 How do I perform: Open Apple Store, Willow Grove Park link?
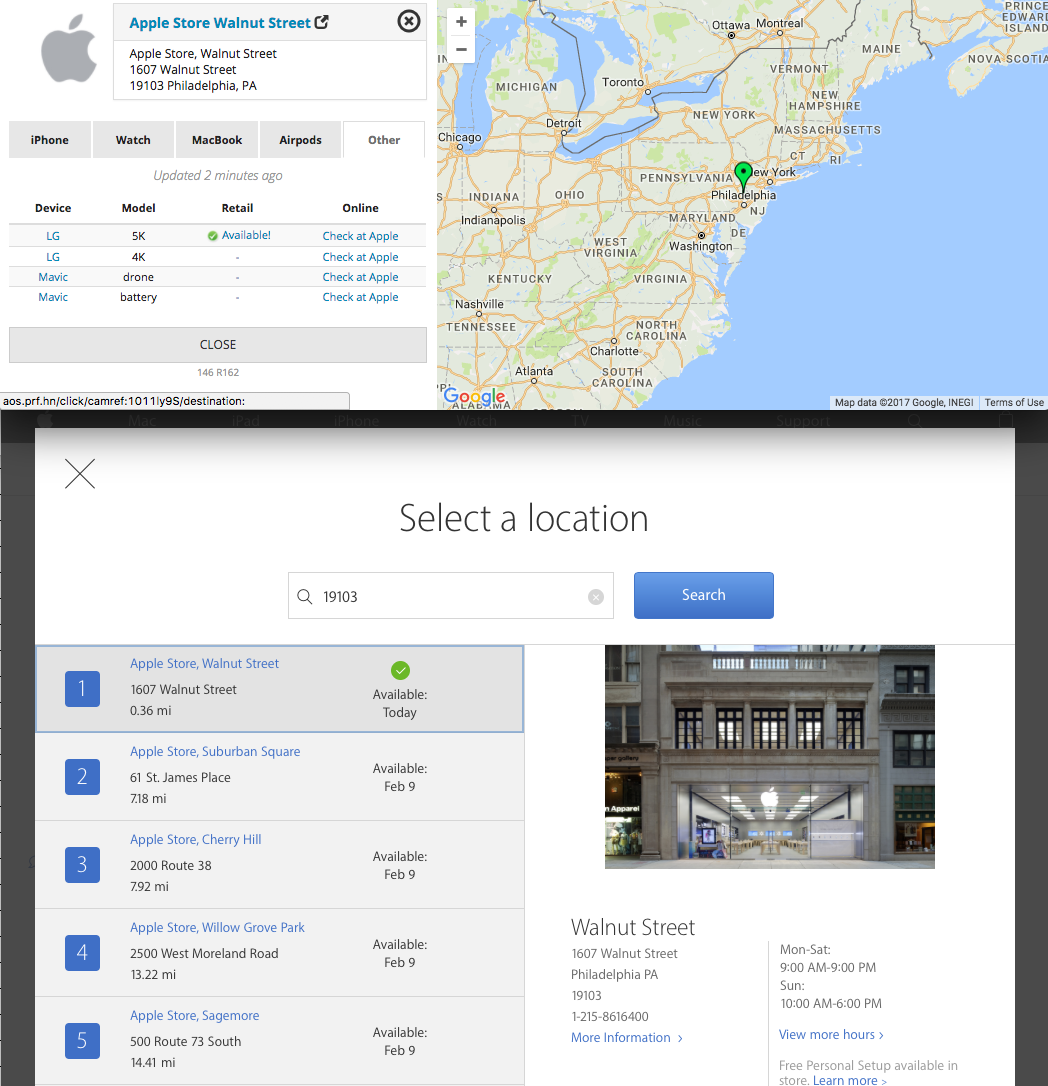click(x=217, y=927)
